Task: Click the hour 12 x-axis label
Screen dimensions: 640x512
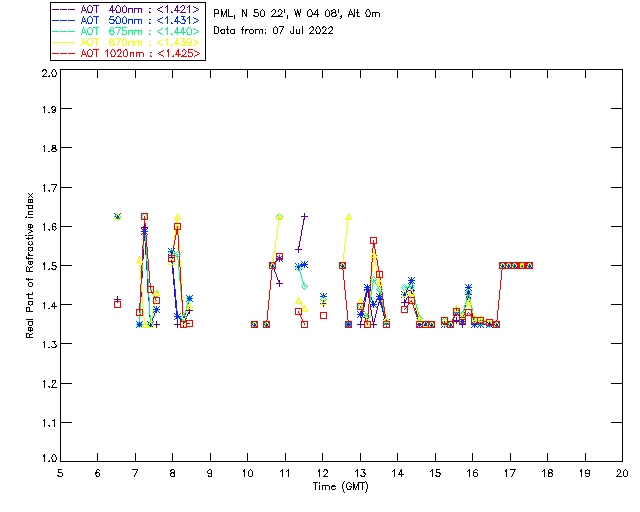Action: (x=322, y=473)
